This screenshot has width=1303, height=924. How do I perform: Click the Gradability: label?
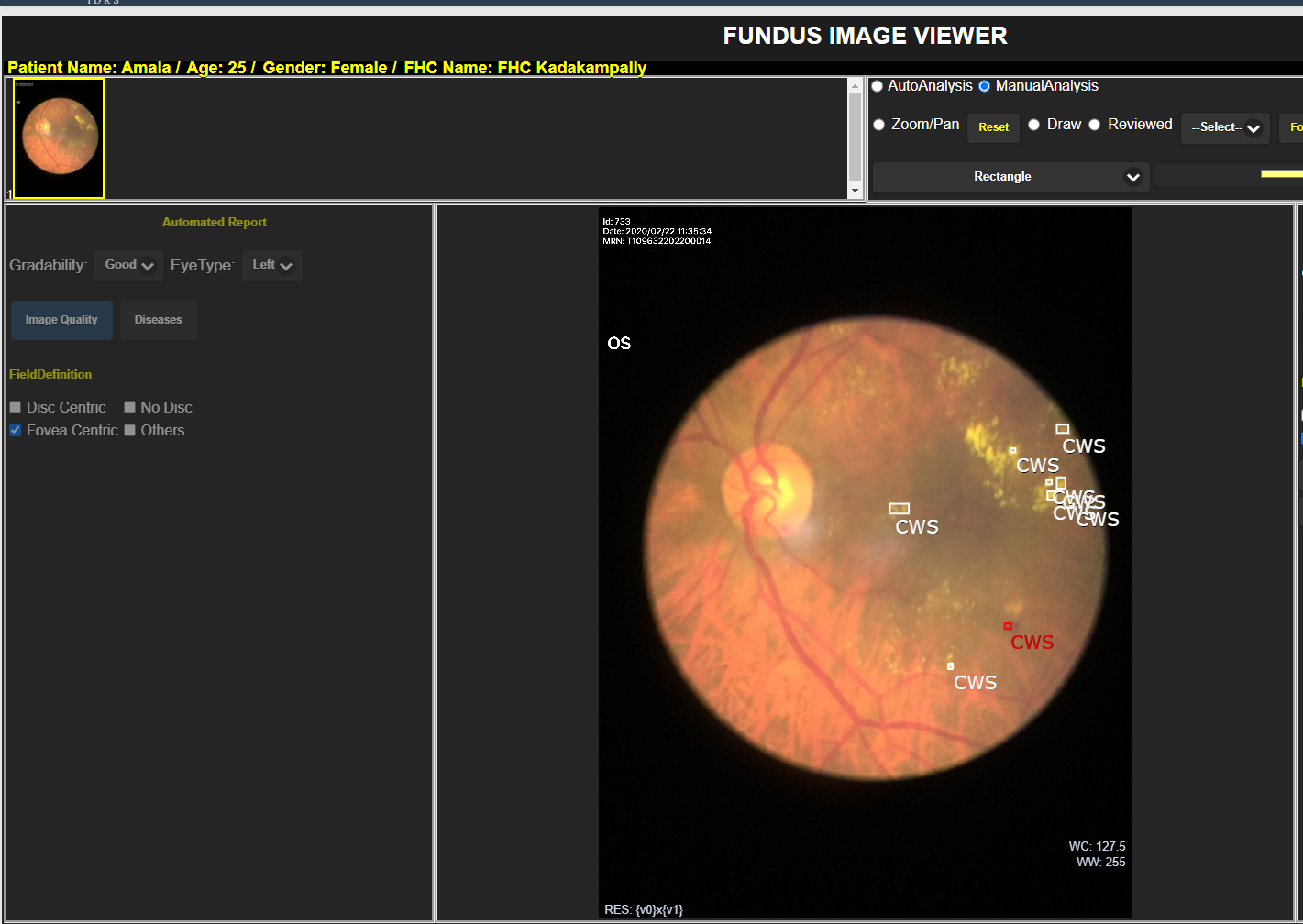point(49,265)
